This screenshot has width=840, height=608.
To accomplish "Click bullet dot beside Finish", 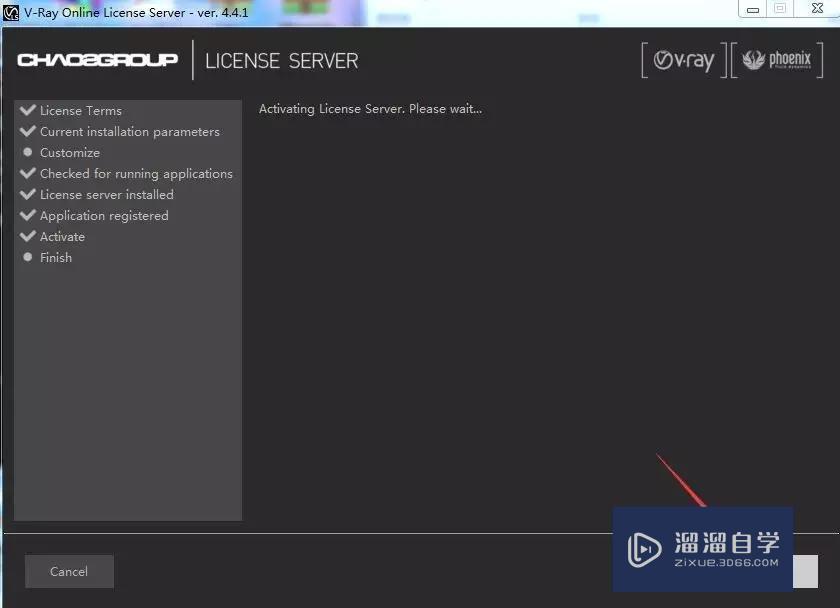I will coord(28,257).
